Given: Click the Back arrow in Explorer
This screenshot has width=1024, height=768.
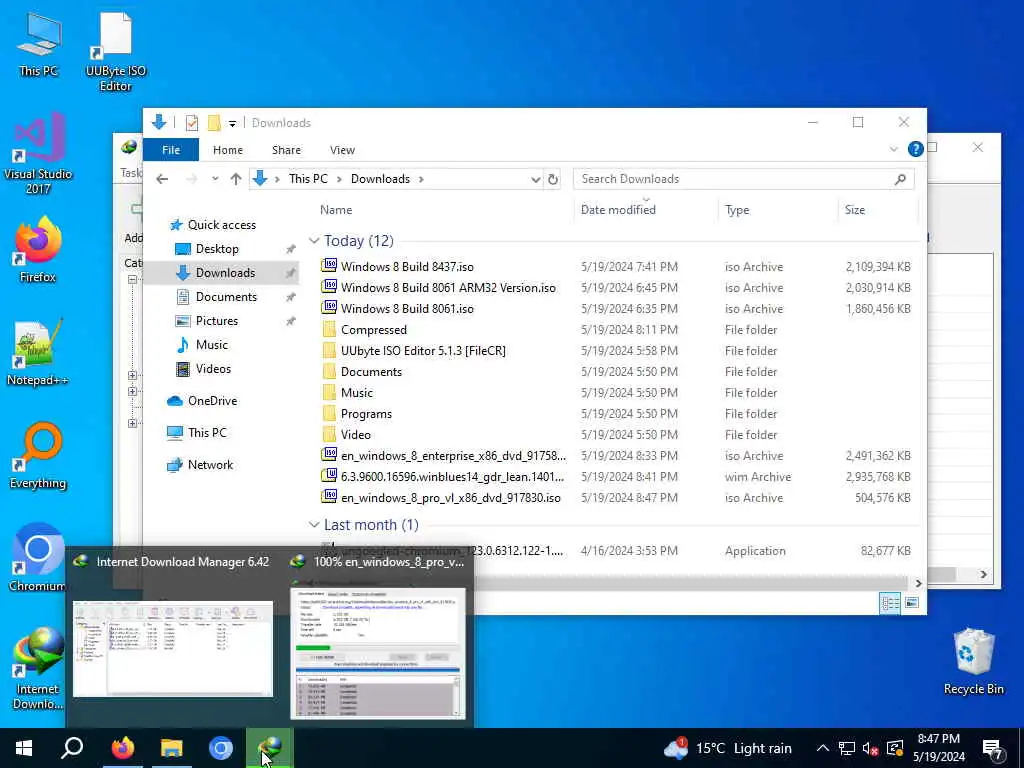Looking at the screenshot, I should (x=162, y=179).
